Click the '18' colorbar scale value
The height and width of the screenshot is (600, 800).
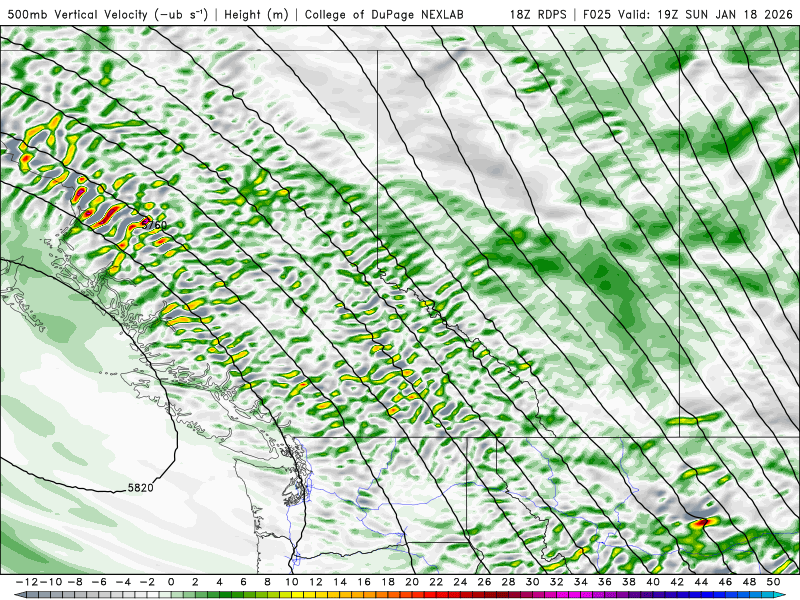point(388,582)
